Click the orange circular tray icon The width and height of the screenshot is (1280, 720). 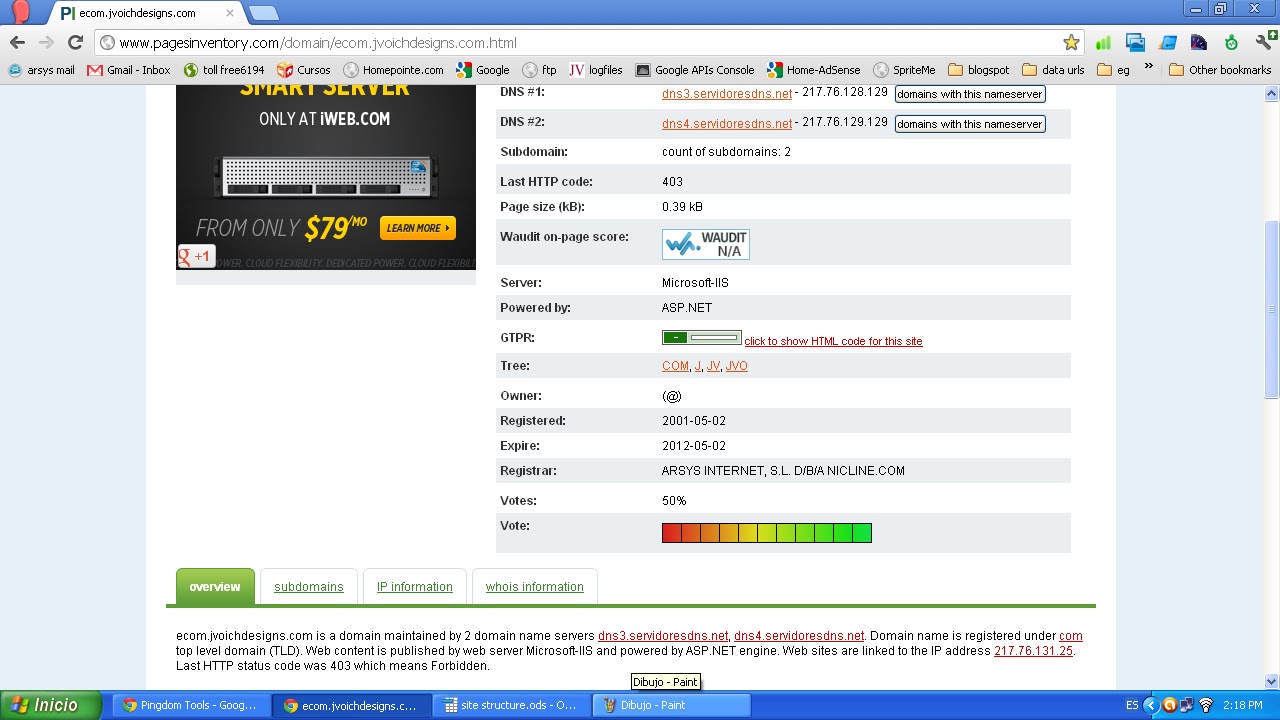tap(1169, 705)
